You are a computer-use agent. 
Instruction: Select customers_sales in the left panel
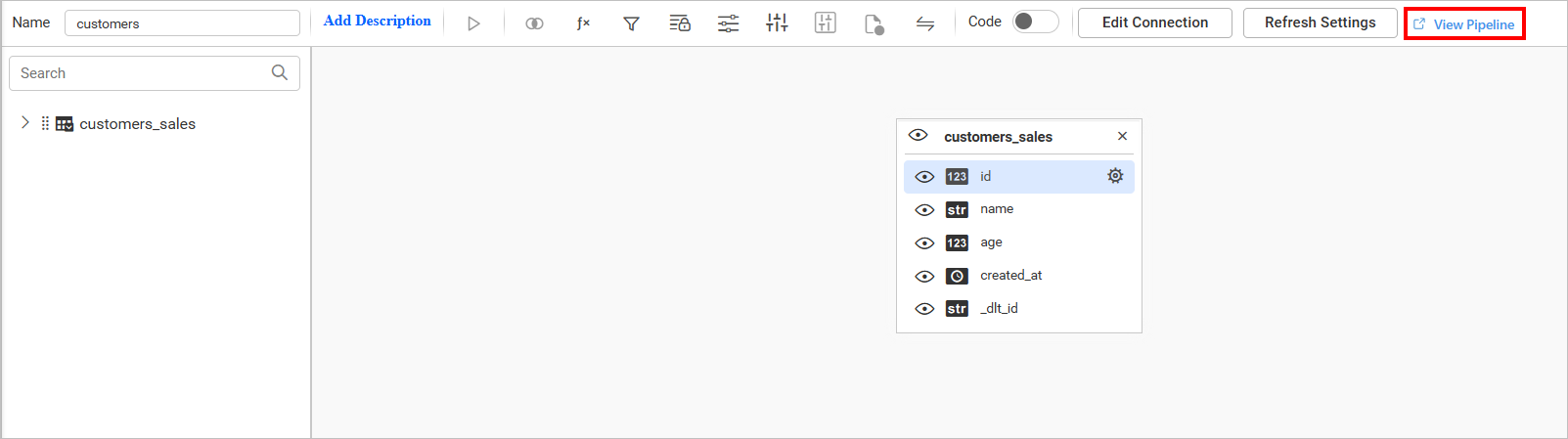click(x=137, y=124)
